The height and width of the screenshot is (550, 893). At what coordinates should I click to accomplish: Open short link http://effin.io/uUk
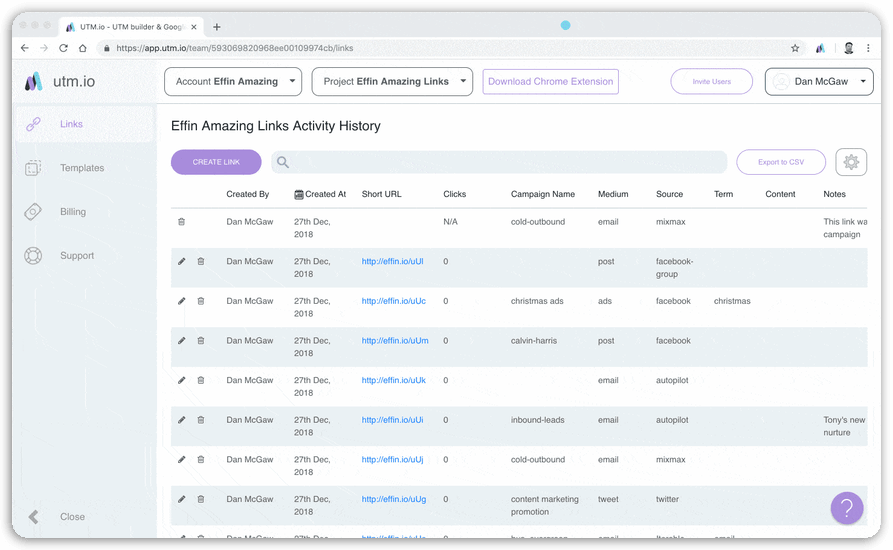[x=394, y=380]
